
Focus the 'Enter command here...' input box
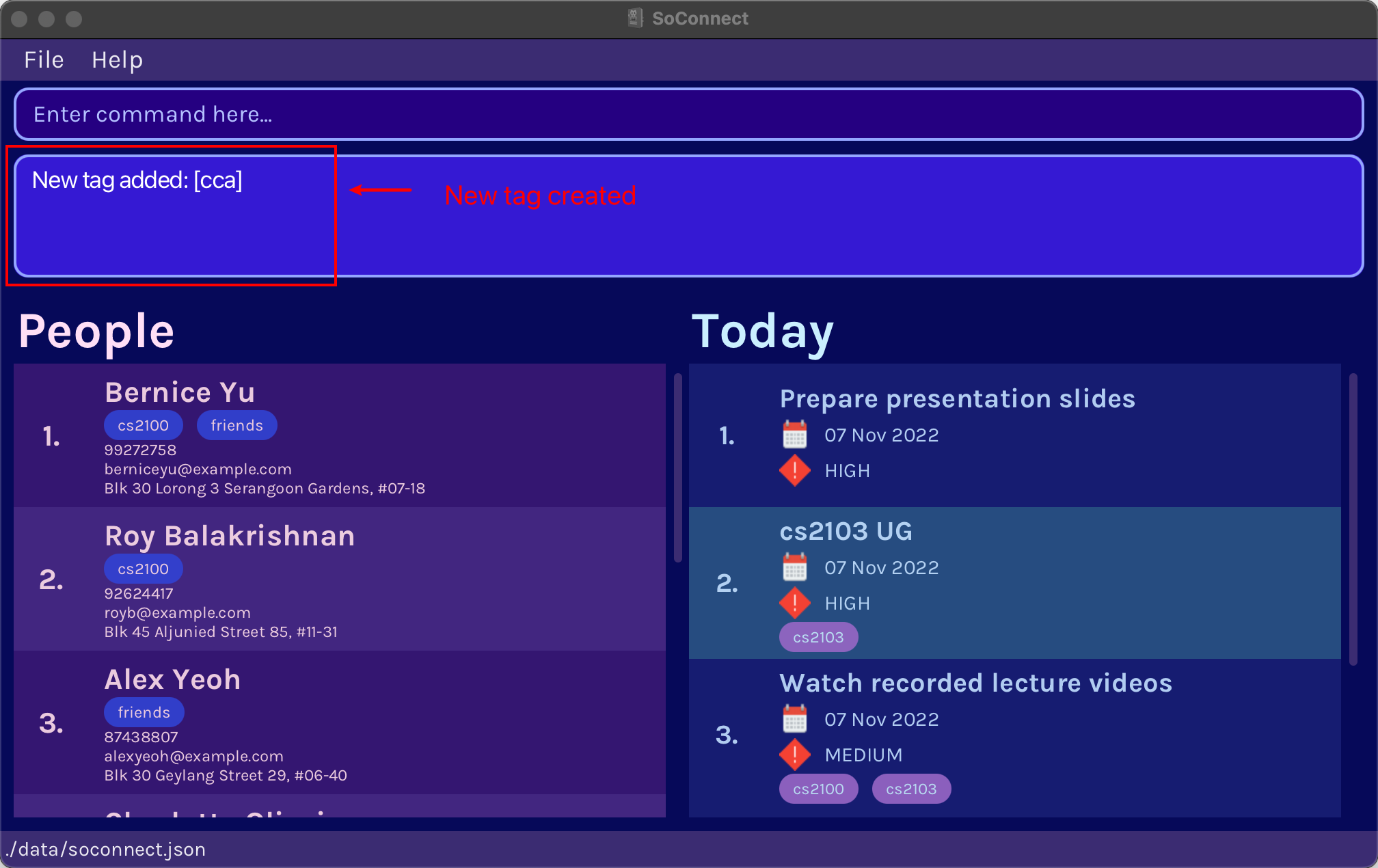pos(688,114)
